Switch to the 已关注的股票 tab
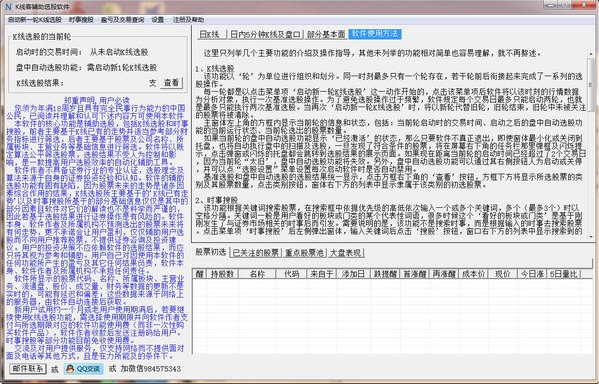This screenshot has height=384, width=599. coord(256,253)
